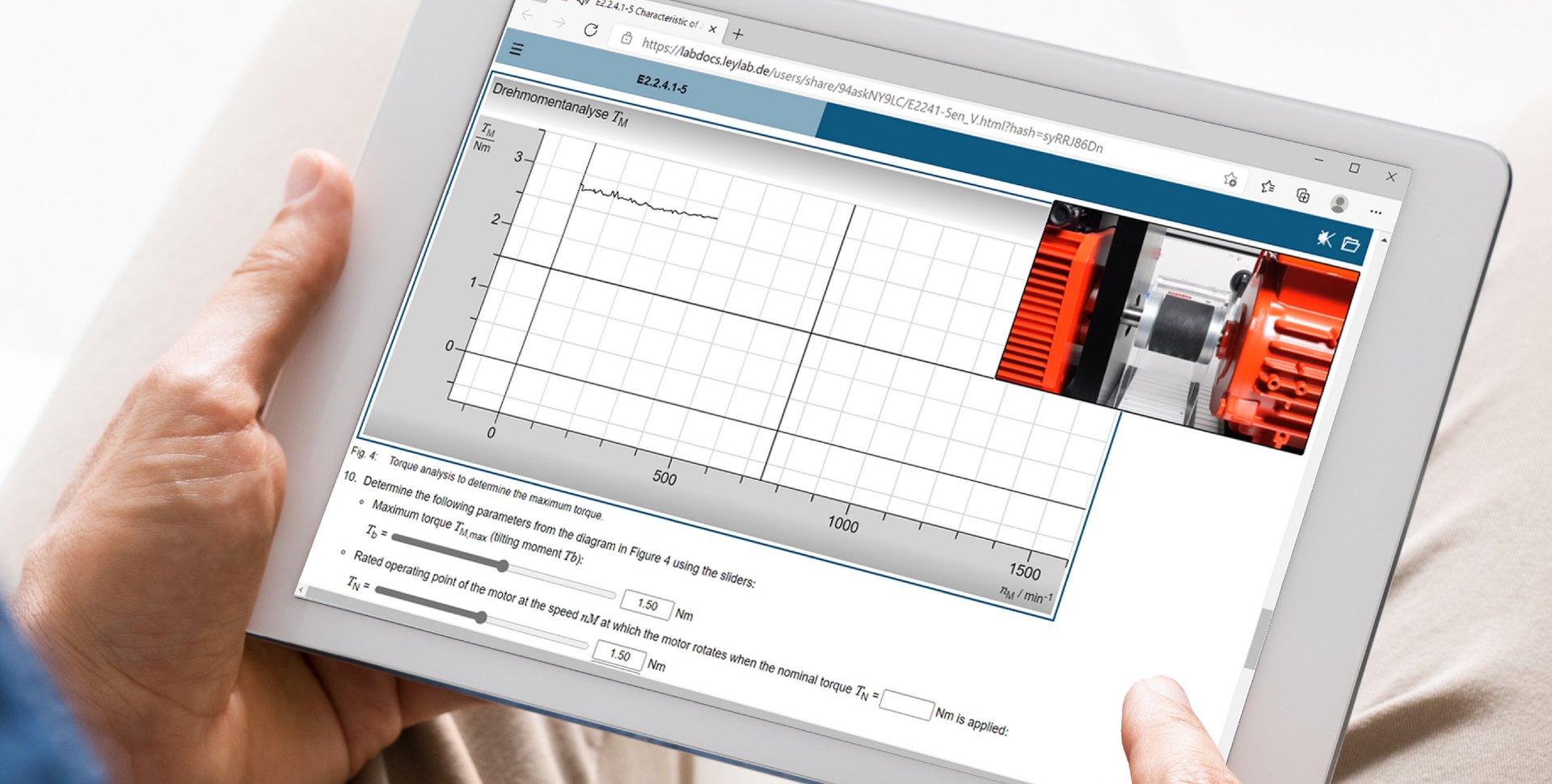Click the padlock site info icon
This screenshot has height=784, width=1552.
click(x=626, y=38)
